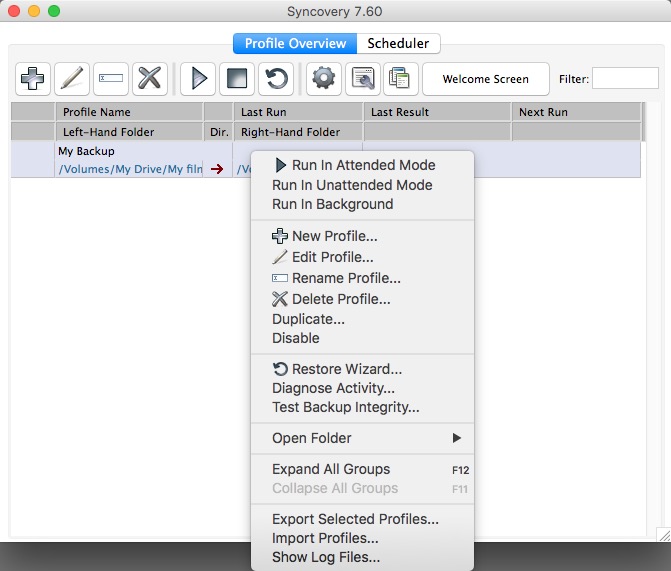Choose Import Profiles...

tap(362, 538)
